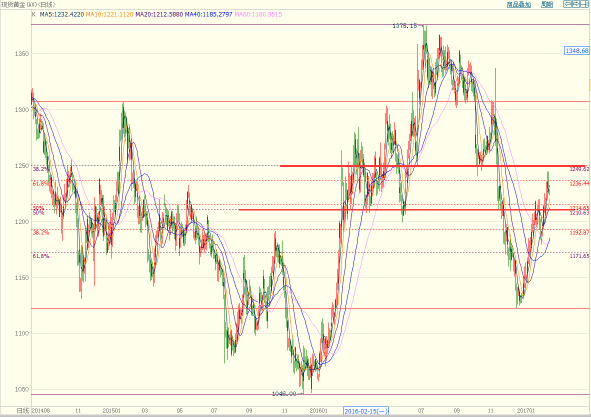The image size is (591, 417).
Task: Click the 1348.68 price tag on right axis
Action: (x=577, y=51)
